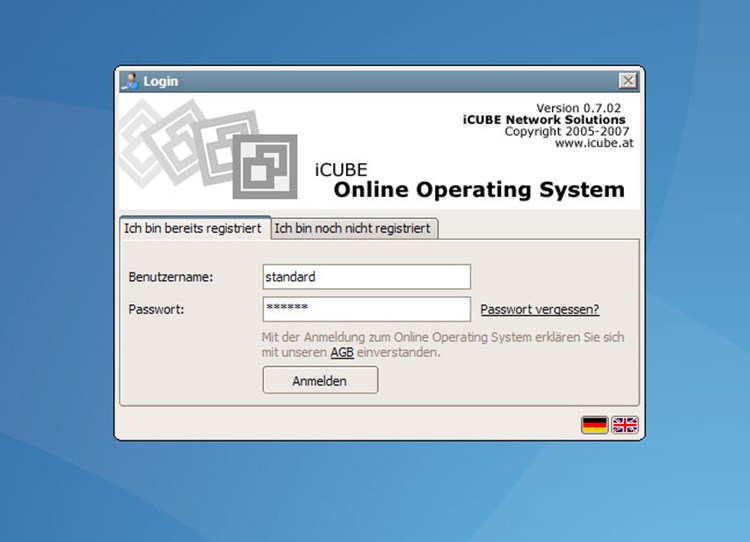Click the 'Version 0.7.02' text
The height and width of the screenshot is (542, 750).
pyautogui.click(x=578, y=108)
